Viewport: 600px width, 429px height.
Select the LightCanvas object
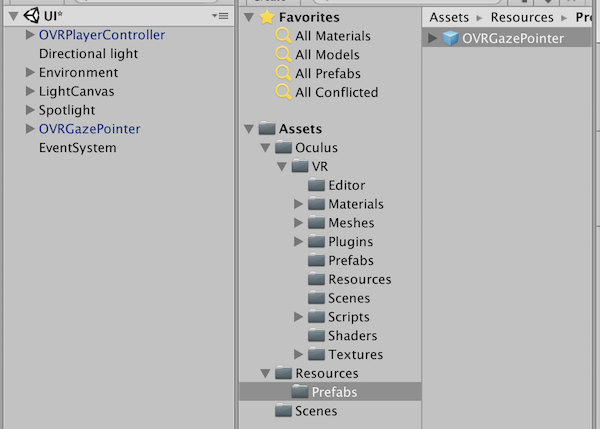(x=77, y=91)
